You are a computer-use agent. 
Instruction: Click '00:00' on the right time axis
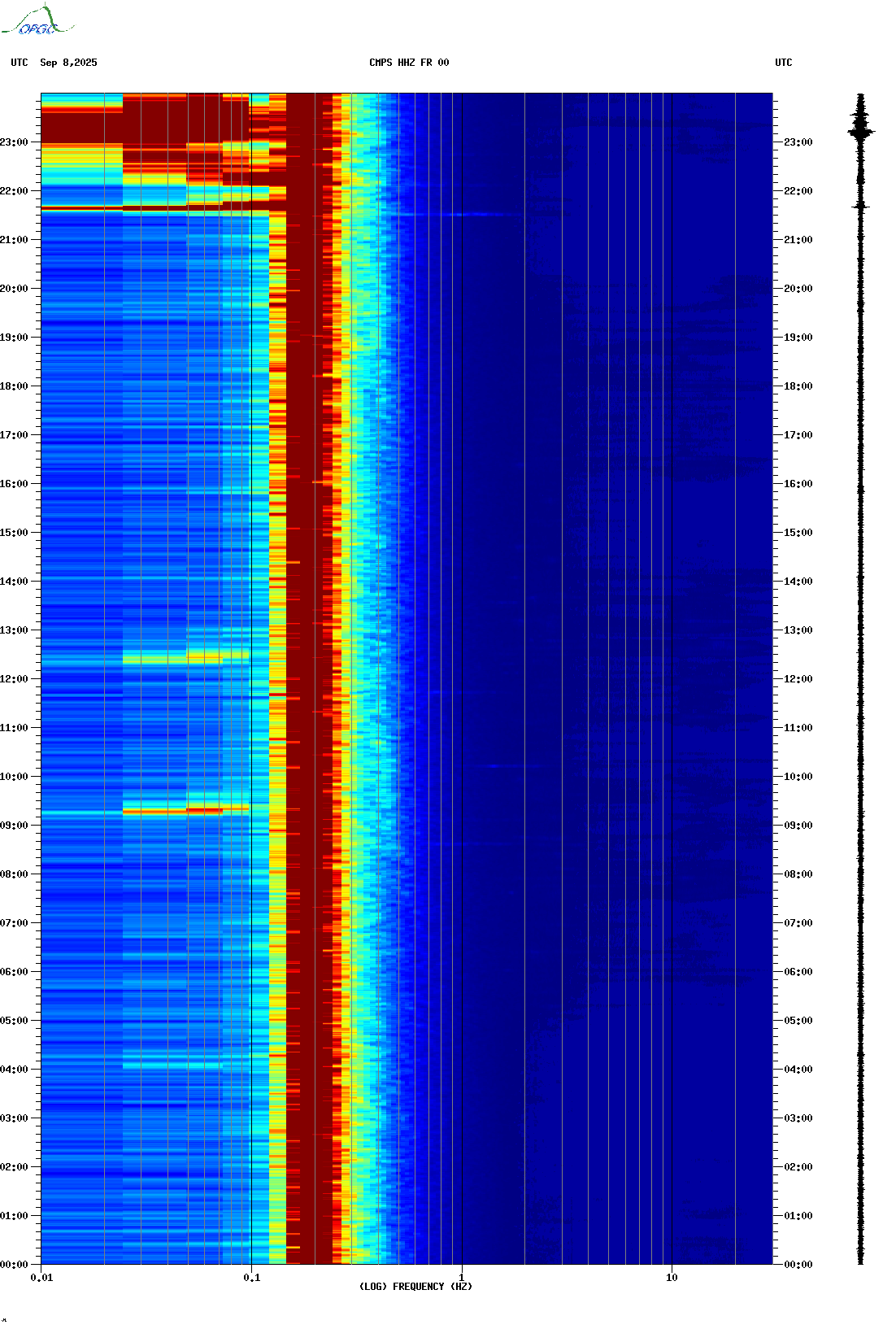pos(798,1265)
